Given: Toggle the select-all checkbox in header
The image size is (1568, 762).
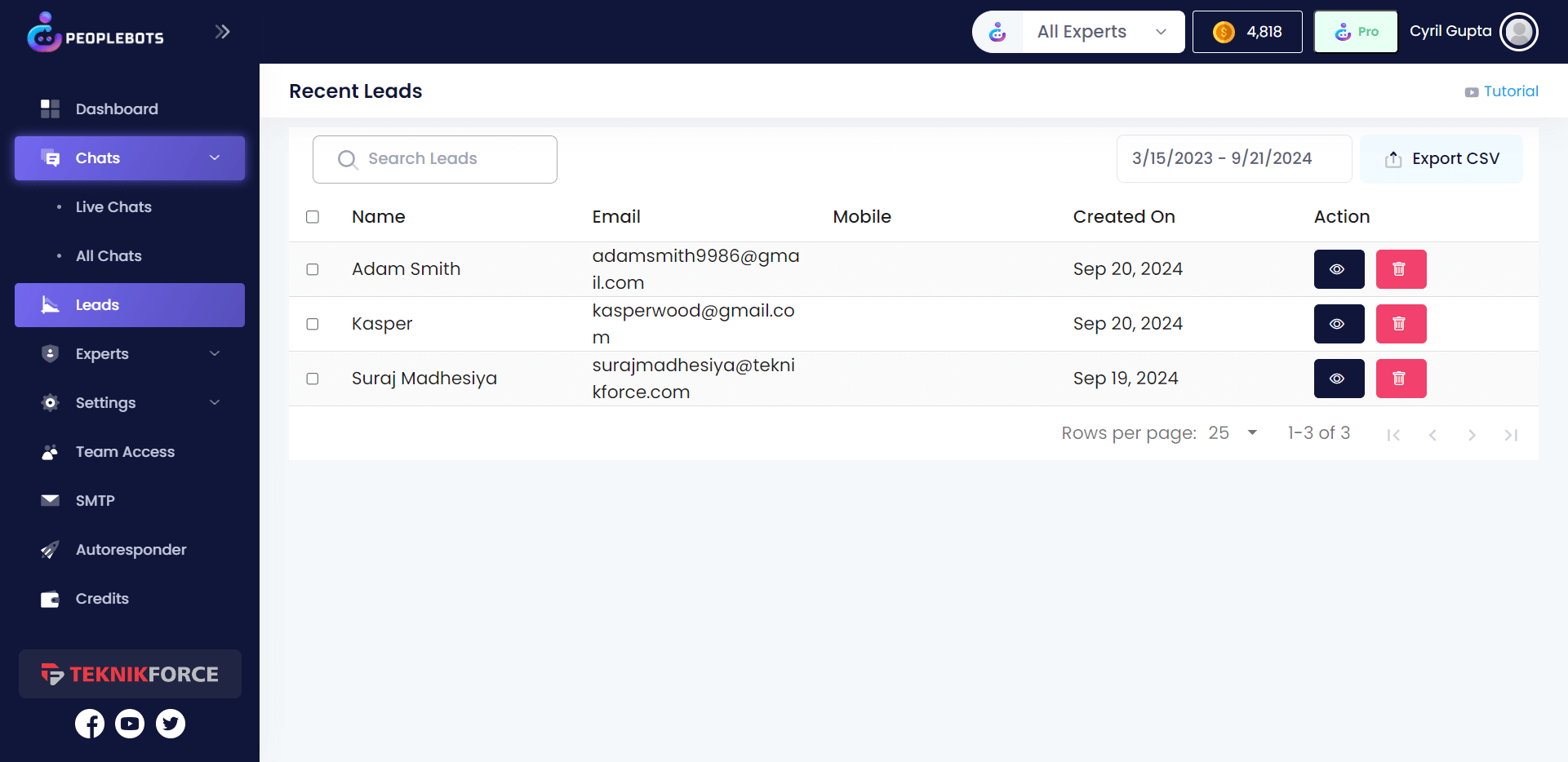Looking at the screenshot, I should point(313,217).
